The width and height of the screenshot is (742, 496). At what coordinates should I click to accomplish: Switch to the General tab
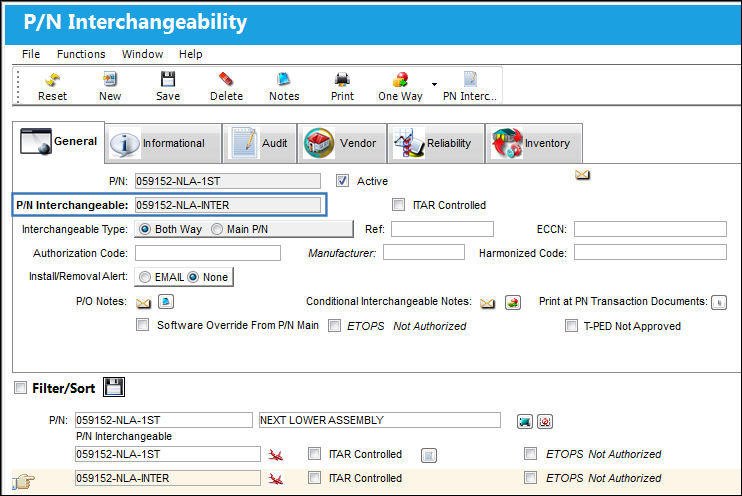point(59,142)
